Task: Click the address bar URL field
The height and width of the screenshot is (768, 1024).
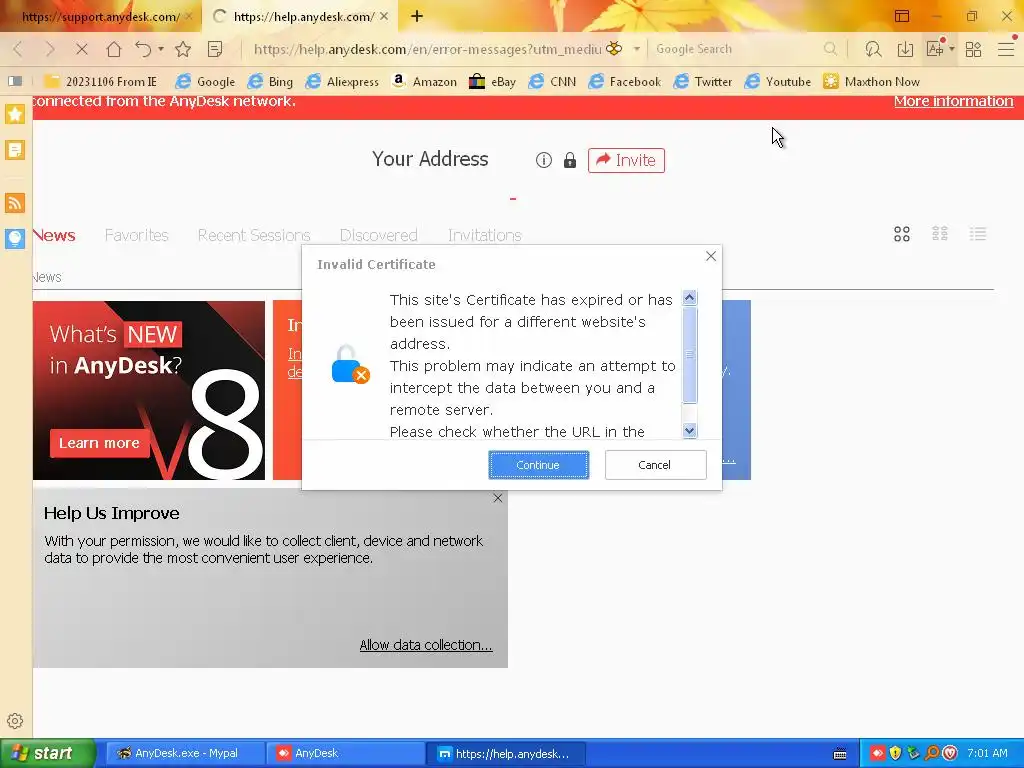Action: [427, 49]
